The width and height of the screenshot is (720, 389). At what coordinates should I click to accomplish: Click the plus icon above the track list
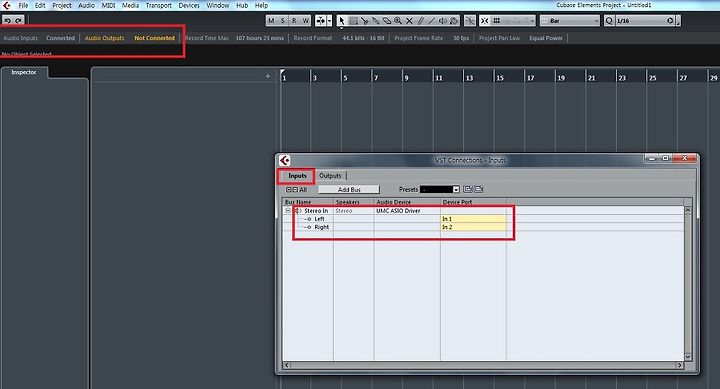tap(268, 76)
